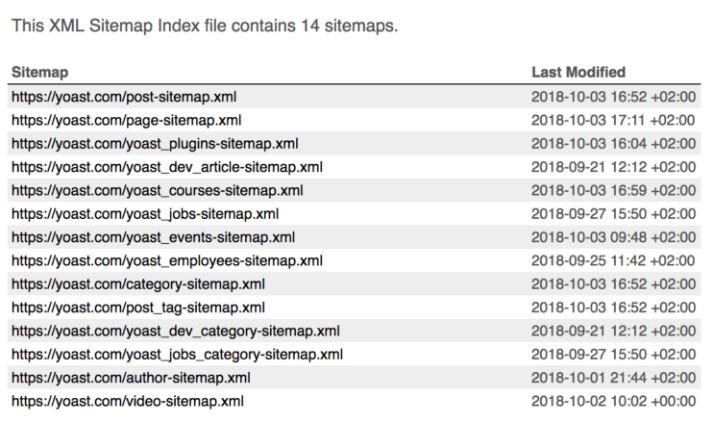The height and width of the screenshot is (422, 712).
Task: Open the post-sitemap.xml link
Action: (124, 97)
